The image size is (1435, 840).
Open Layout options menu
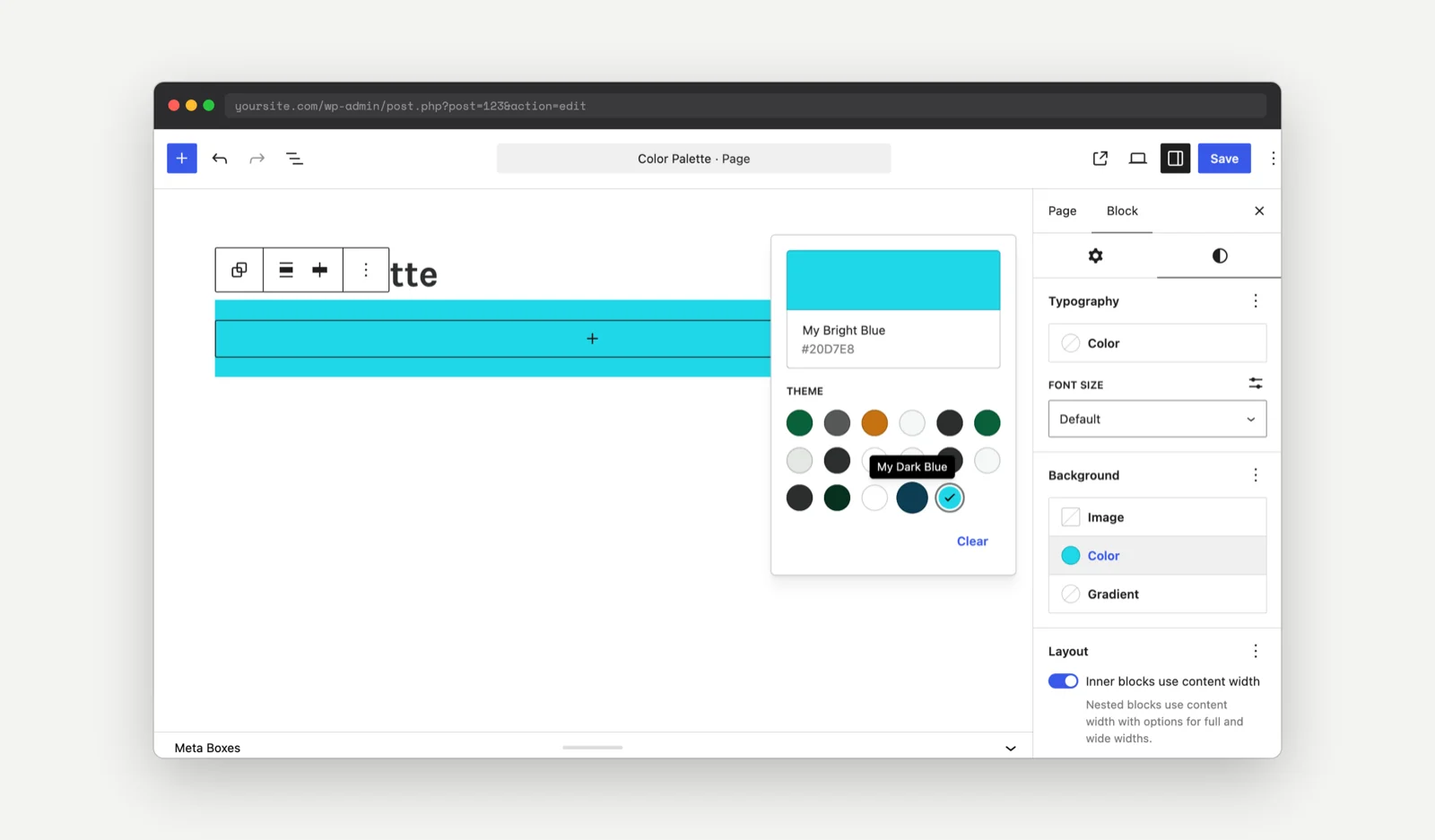pyautogui.click(x=1256, y=651)
